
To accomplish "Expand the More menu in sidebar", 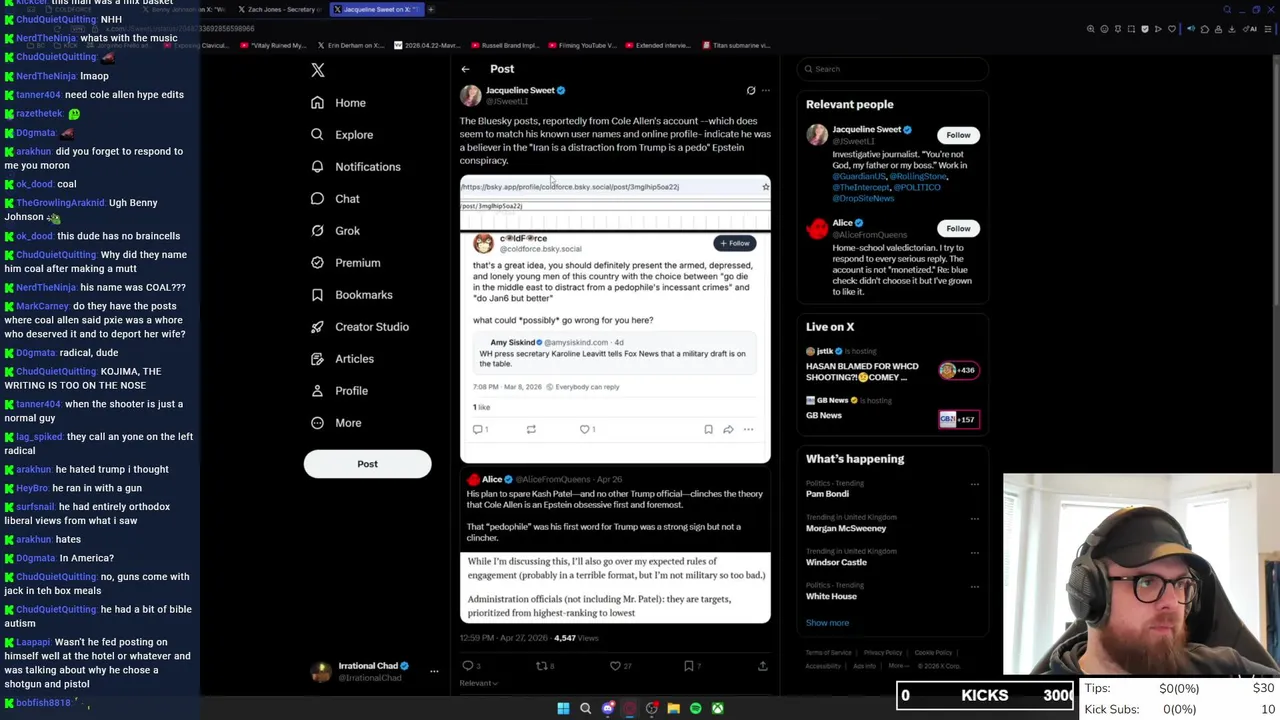I will [336, 423].
